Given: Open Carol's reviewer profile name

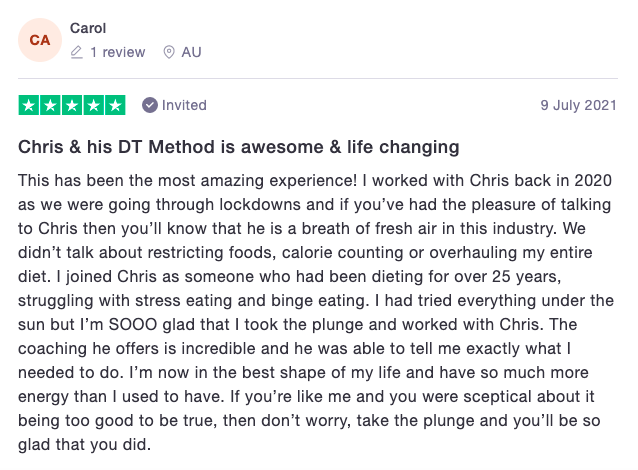Looking at the screenshot, I should tap(88, 28).
